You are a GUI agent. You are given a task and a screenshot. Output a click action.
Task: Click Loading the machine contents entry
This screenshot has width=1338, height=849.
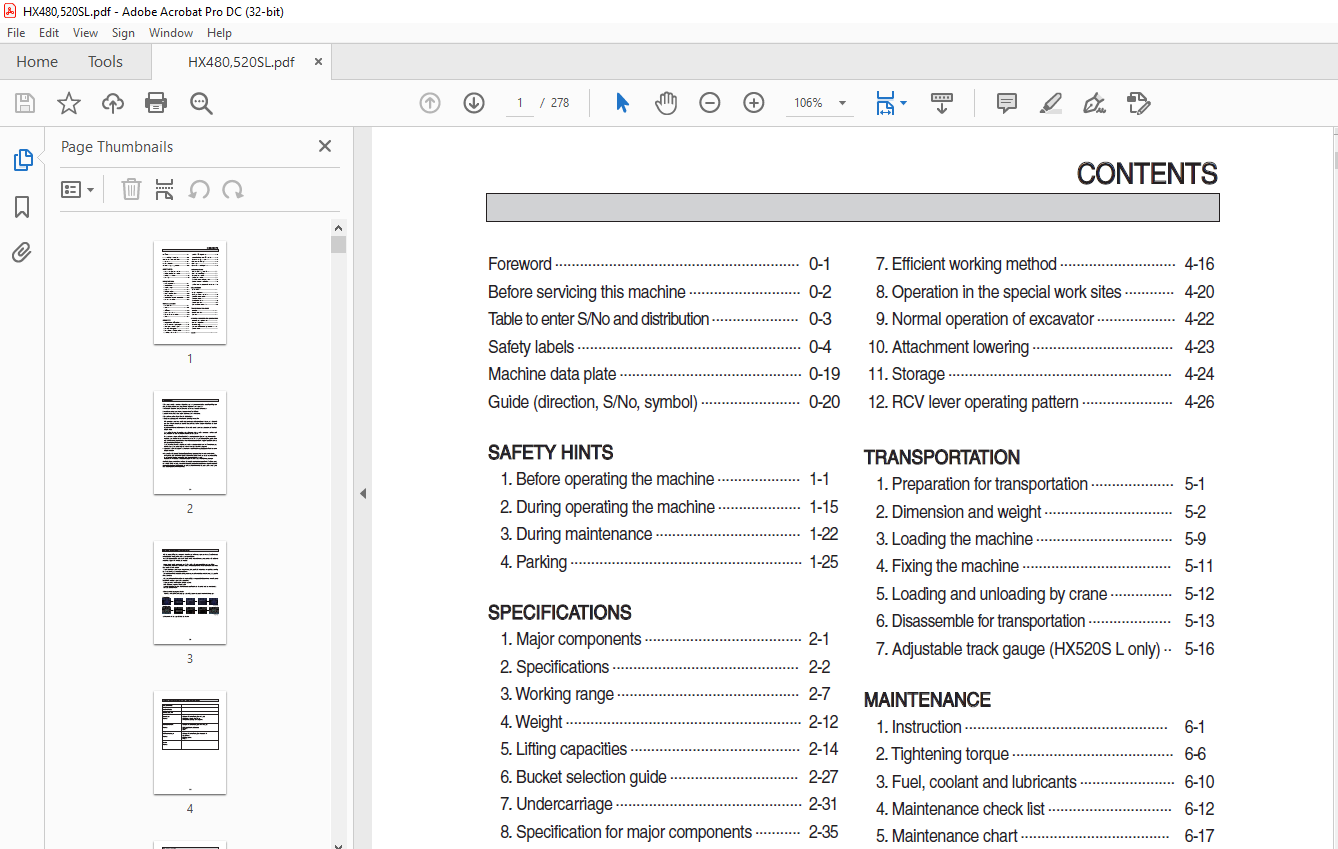click(x=1041, y=539)
